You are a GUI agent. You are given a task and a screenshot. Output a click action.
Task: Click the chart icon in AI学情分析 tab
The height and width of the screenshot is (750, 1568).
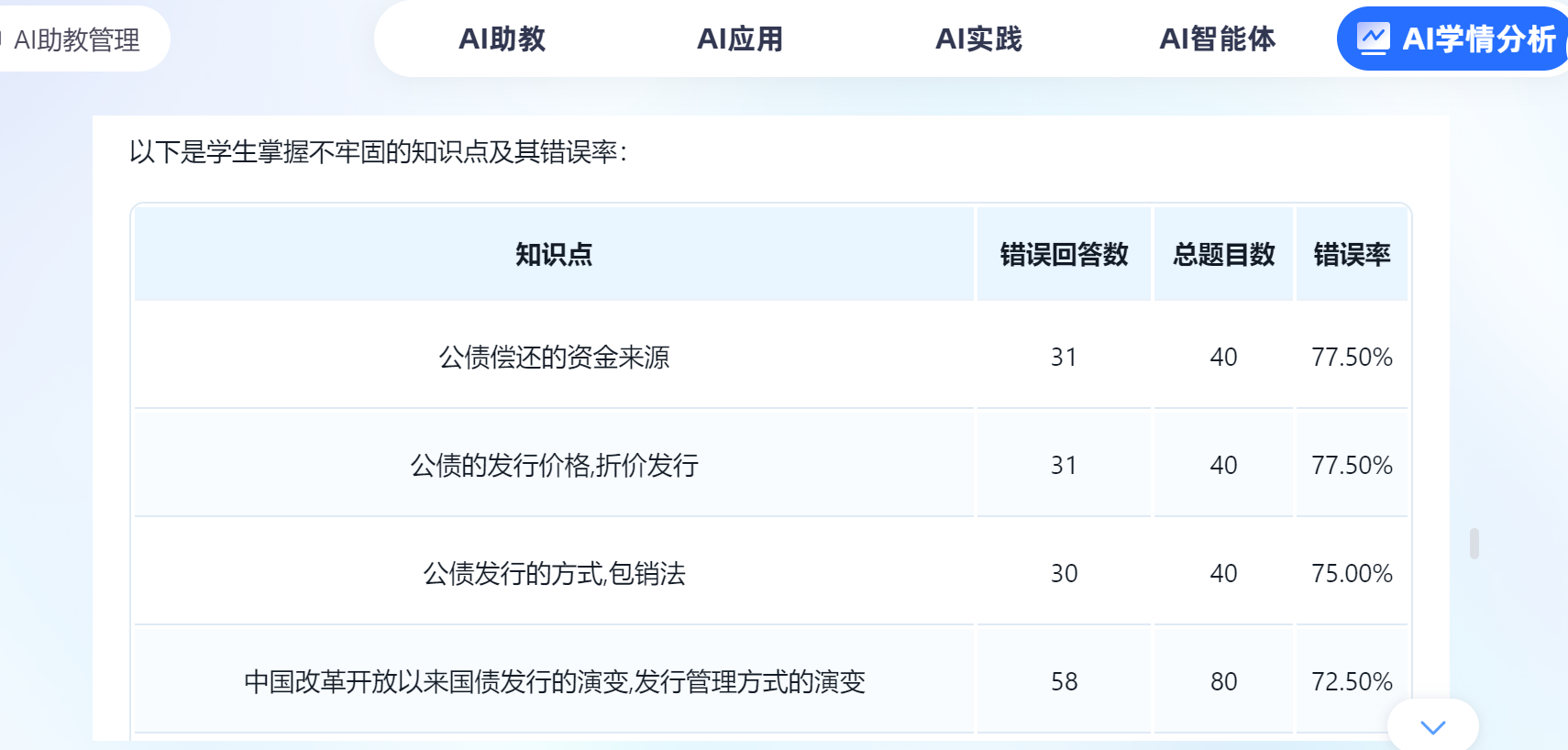pos(1373,39)
